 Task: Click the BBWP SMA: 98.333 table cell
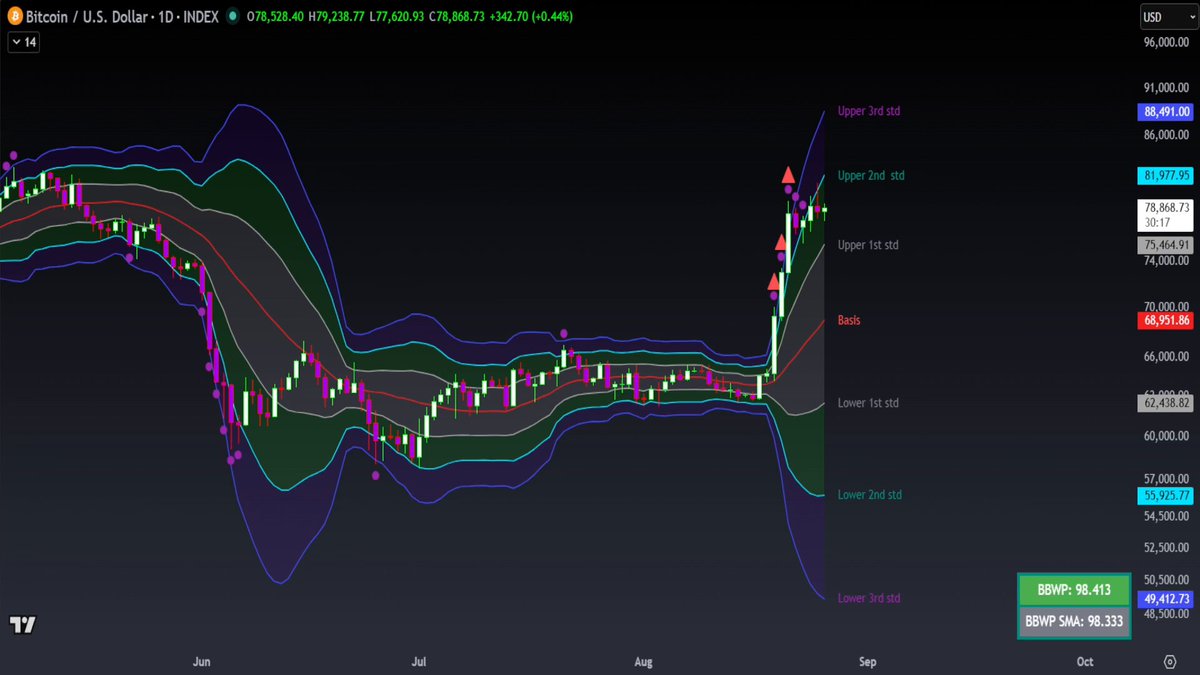pyautogui.click(x=1074, y=621)
